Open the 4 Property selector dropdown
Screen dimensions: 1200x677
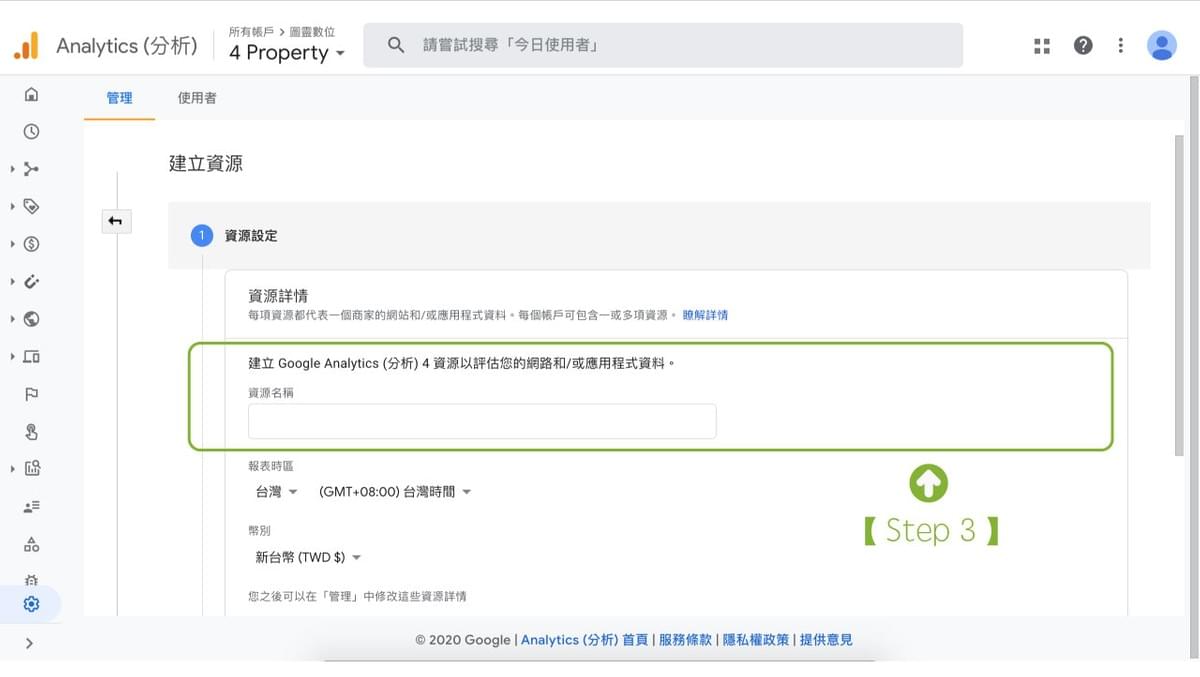pyautogui.click(x=287, y=53)
